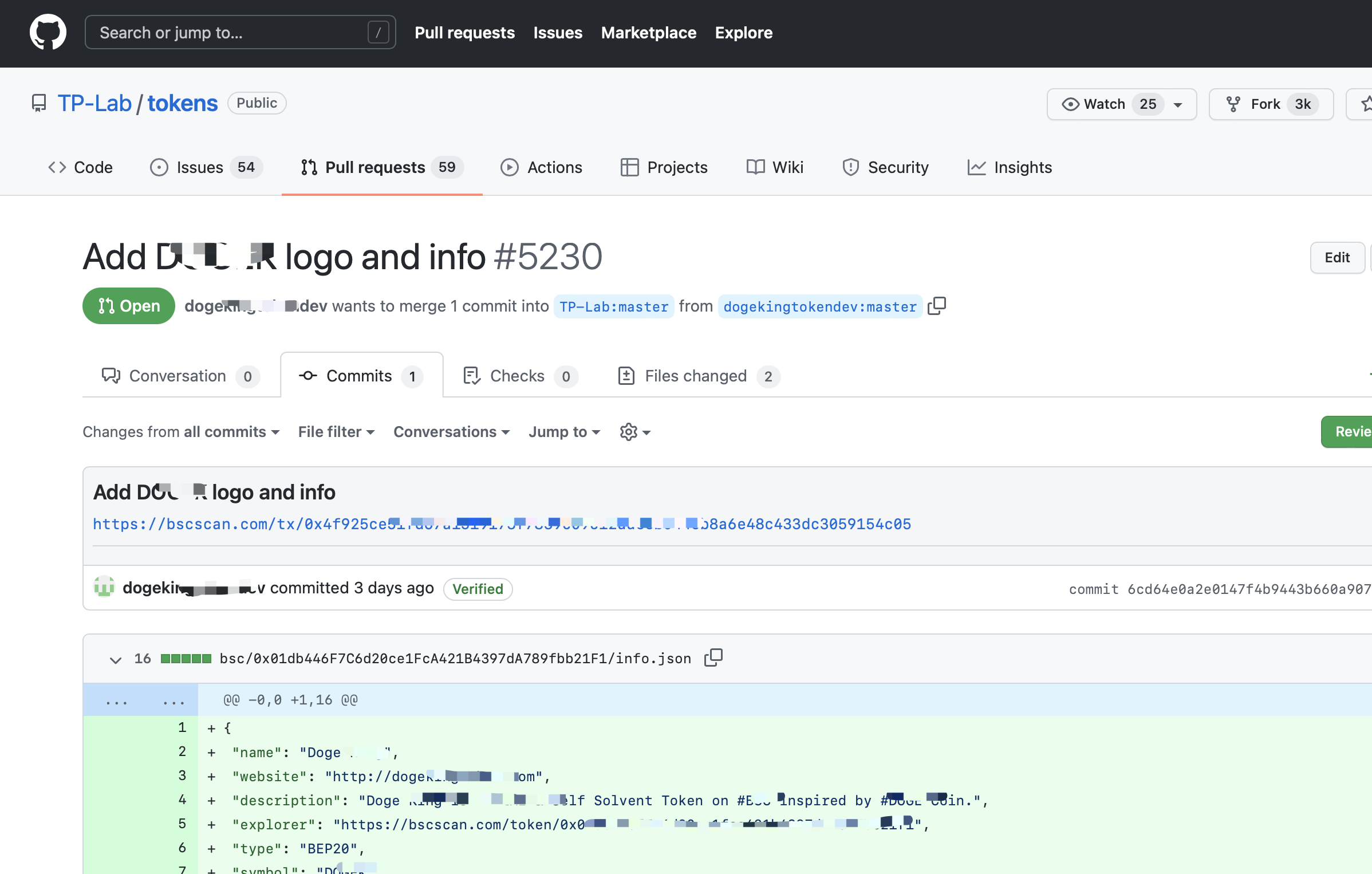Open the repository Issues tab
Image resolution: width=1372 pixels, height=874 pixels.
[206, 167]
